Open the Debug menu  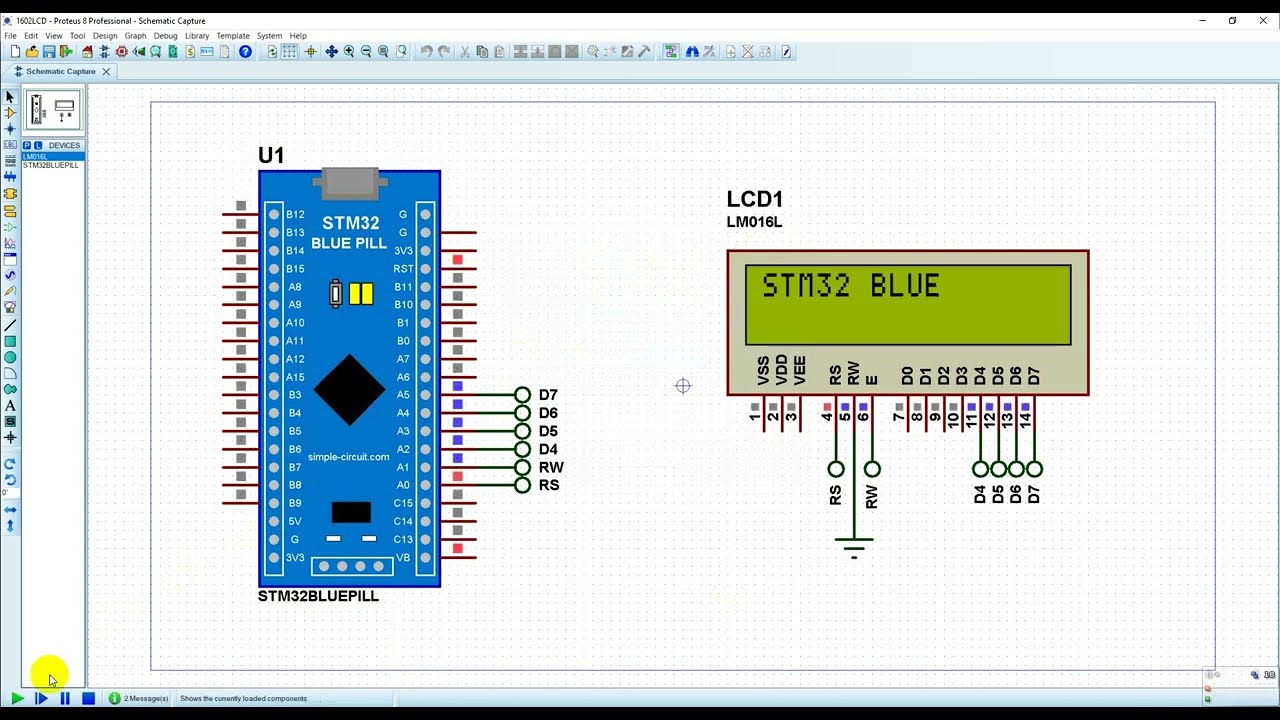point(165,36)
